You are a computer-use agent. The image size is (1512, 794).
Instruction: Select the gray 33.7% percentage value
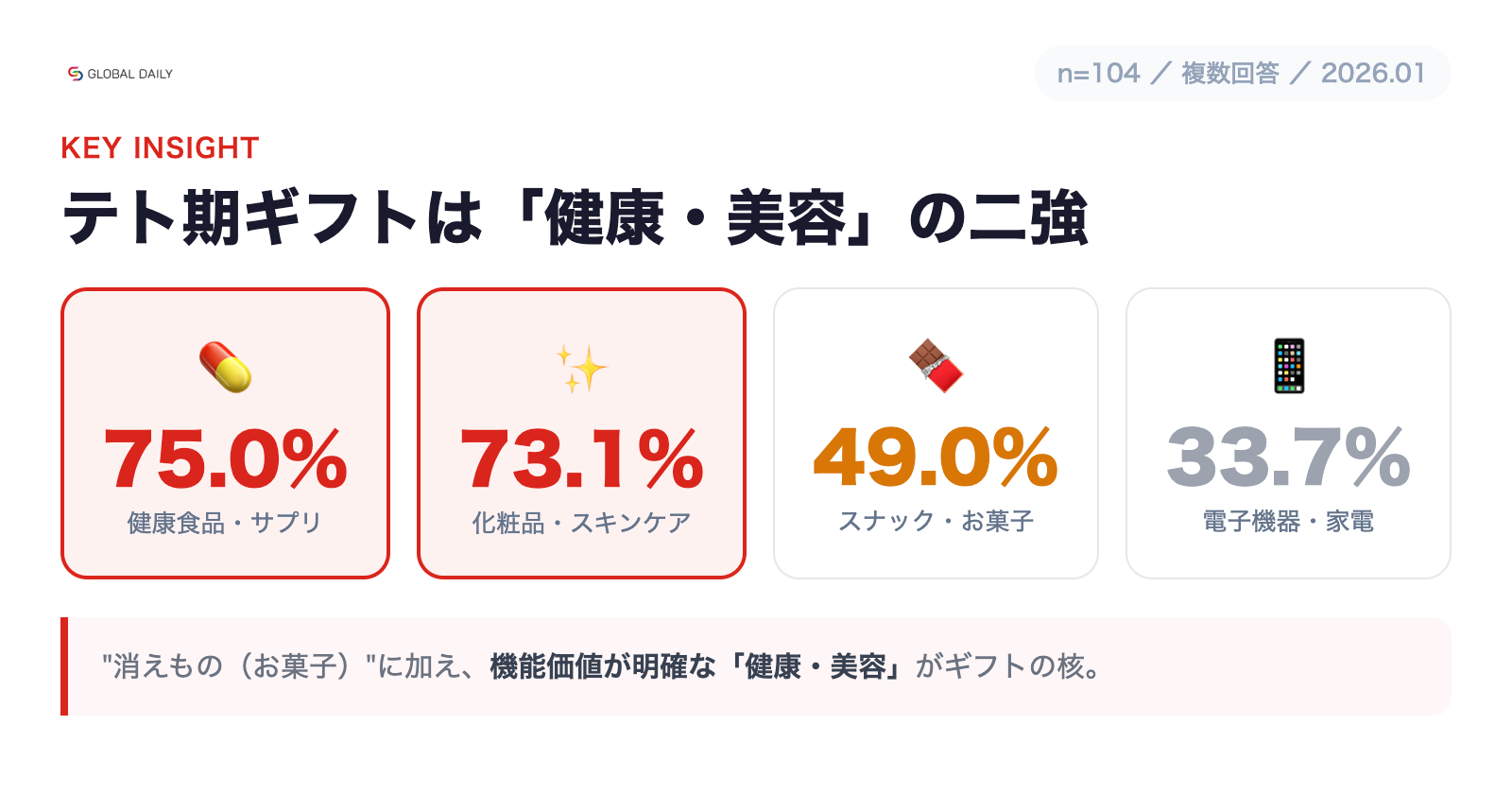point(1289,457)
